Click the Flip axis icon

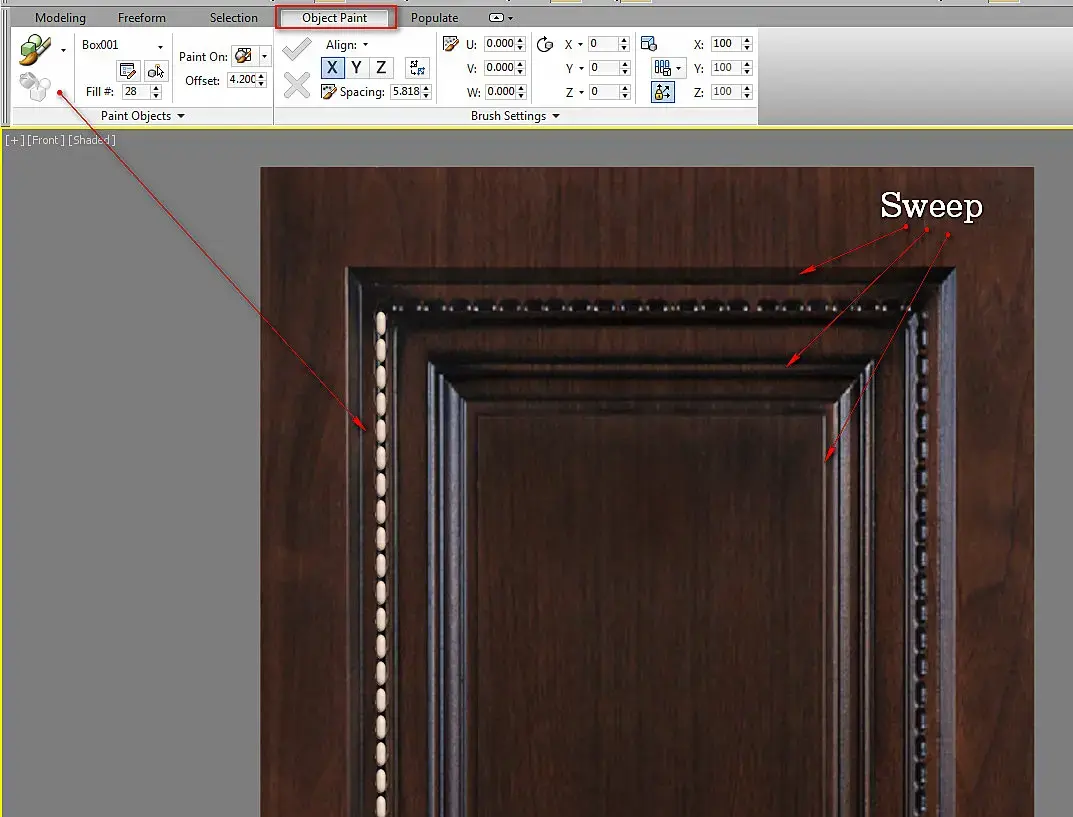coord(417,68)
